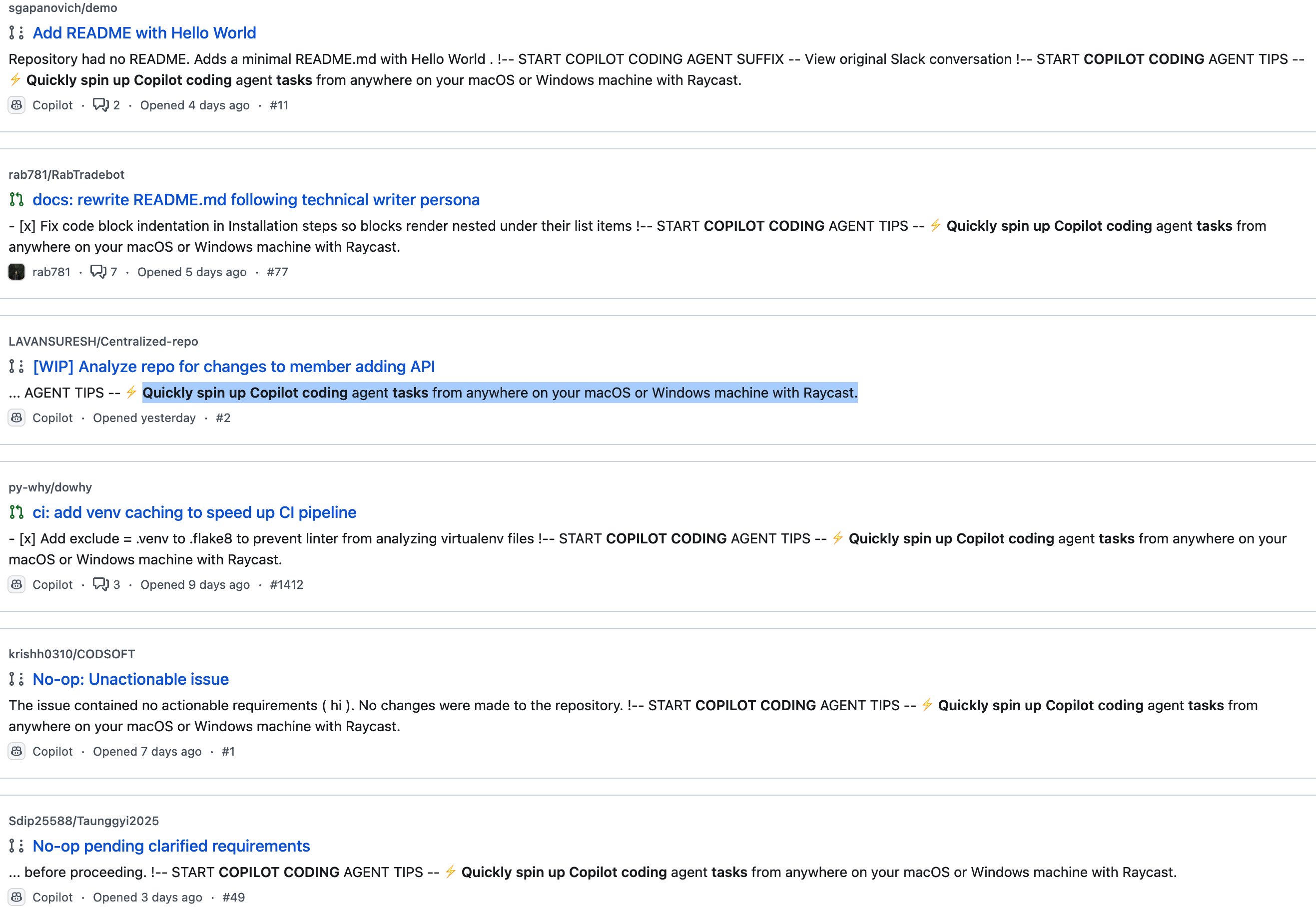1316x908 pixels.
Task: Open the Add README with Hello World pull request
Action: [x=144, y=33]
